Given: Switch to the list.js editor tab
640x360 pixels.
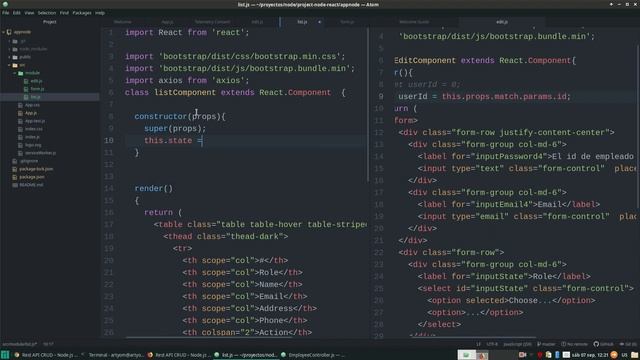Looking at the screenshot, I should pyautogui.click(x=302, y=22).
